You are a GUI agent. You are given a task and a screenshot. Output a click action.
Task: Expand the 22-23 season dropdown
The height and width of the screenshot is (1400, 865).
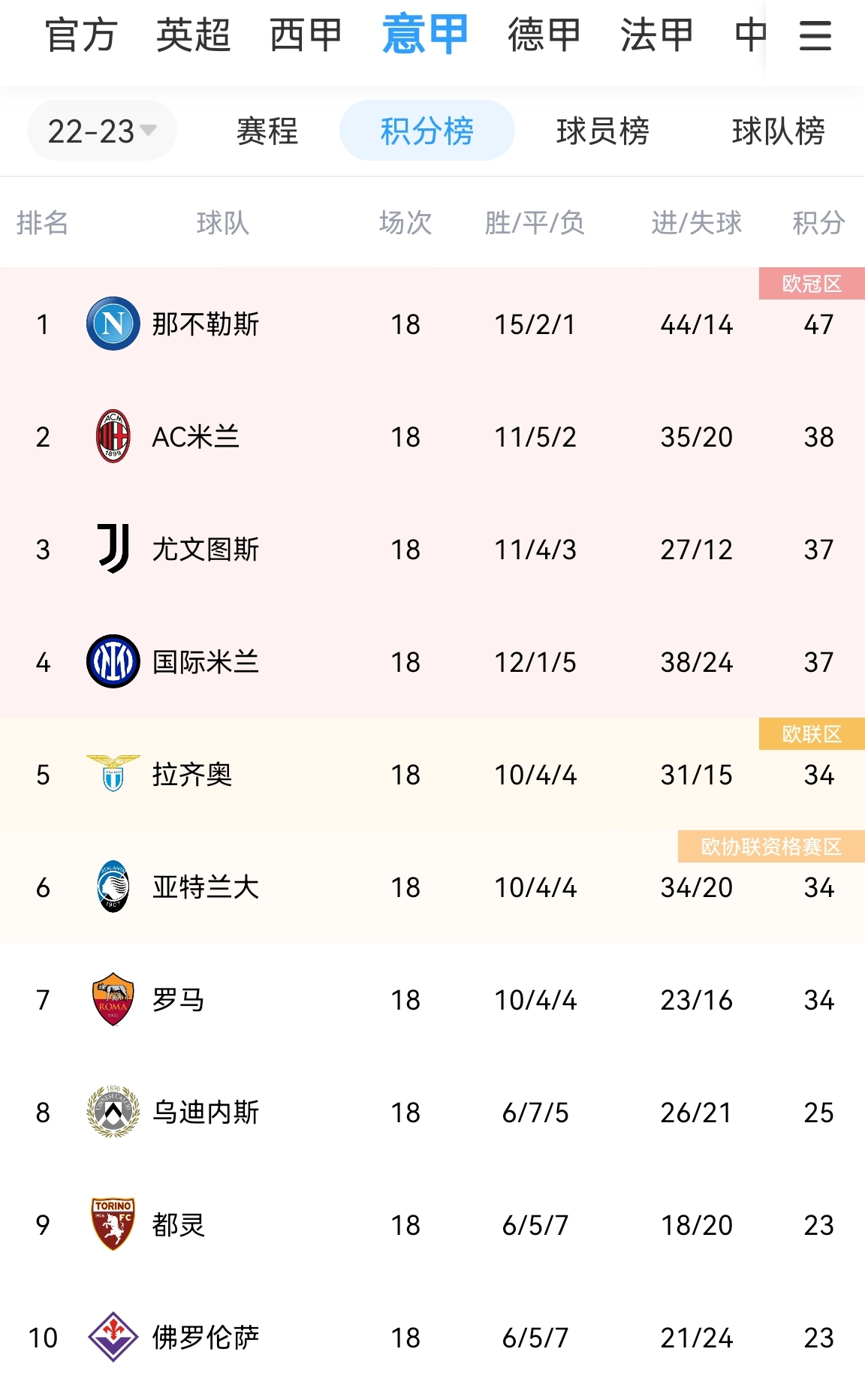[102, 131]
